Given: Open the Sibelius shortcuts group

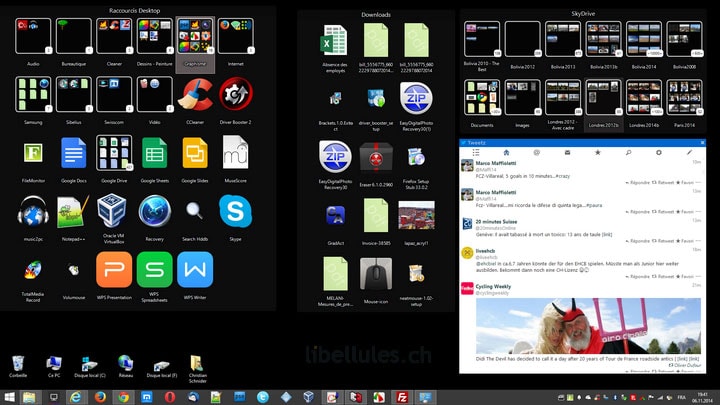Looking at the screenshot, I should tap(73, 95).
